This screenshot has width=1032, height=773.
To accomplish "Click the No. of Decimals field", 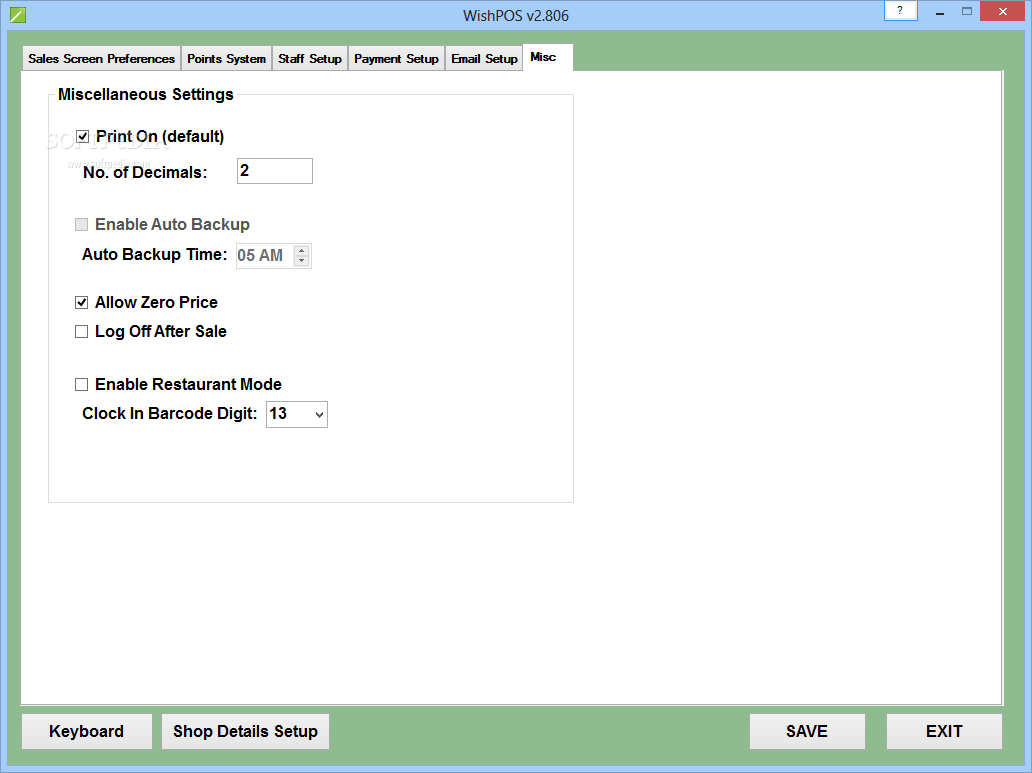I will coord(274,171).
